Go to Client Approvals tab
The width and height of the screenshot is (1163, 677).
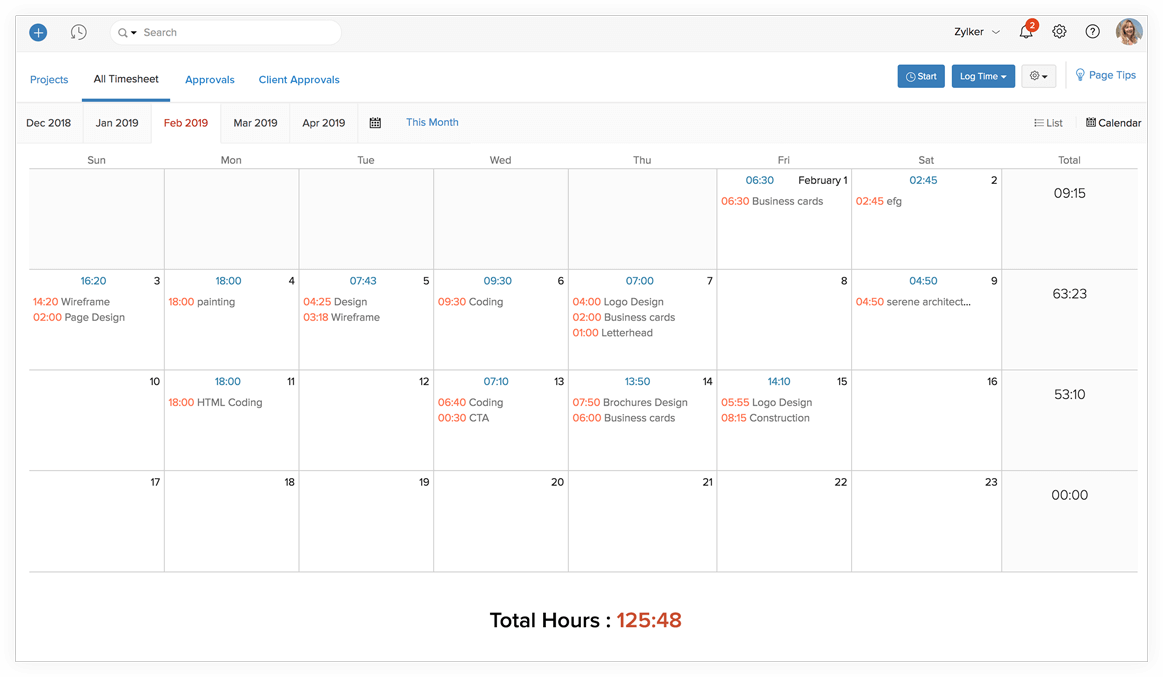pos(299,79)
